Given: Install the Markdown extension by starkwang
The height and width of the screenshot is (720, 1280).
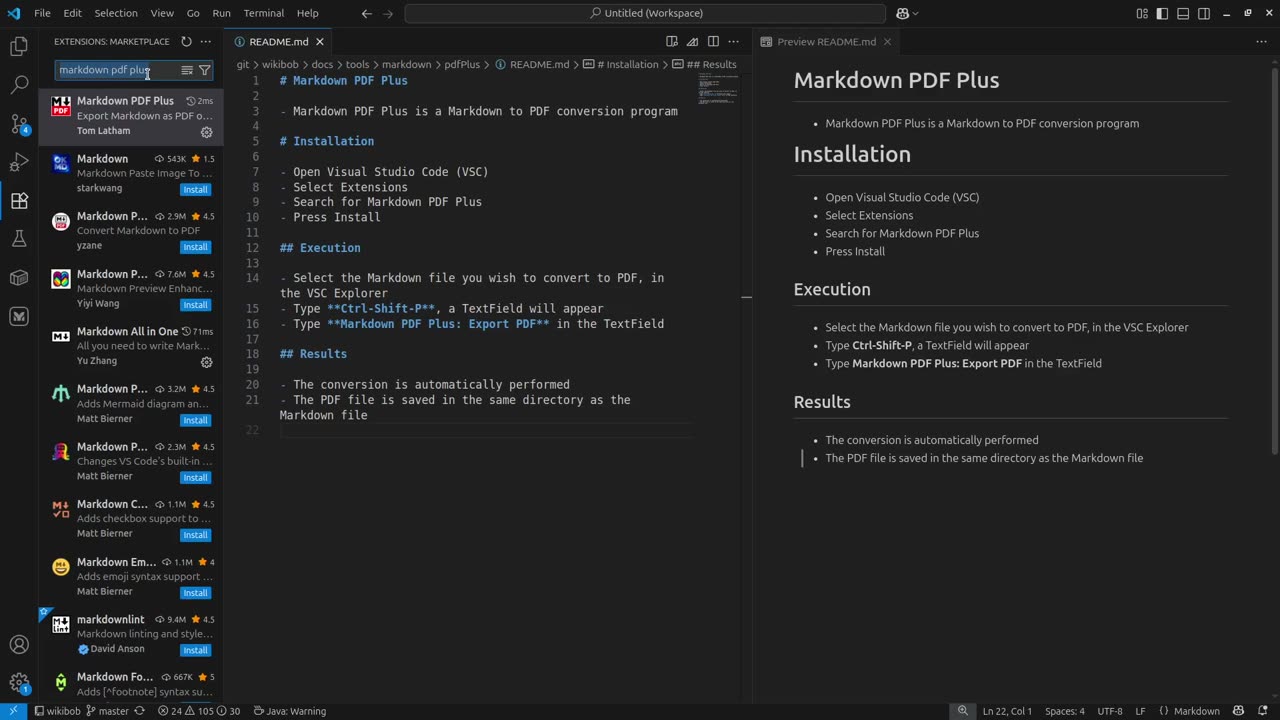Looking at the screenshot, I should pyautogui.click(x=195, y=189).
